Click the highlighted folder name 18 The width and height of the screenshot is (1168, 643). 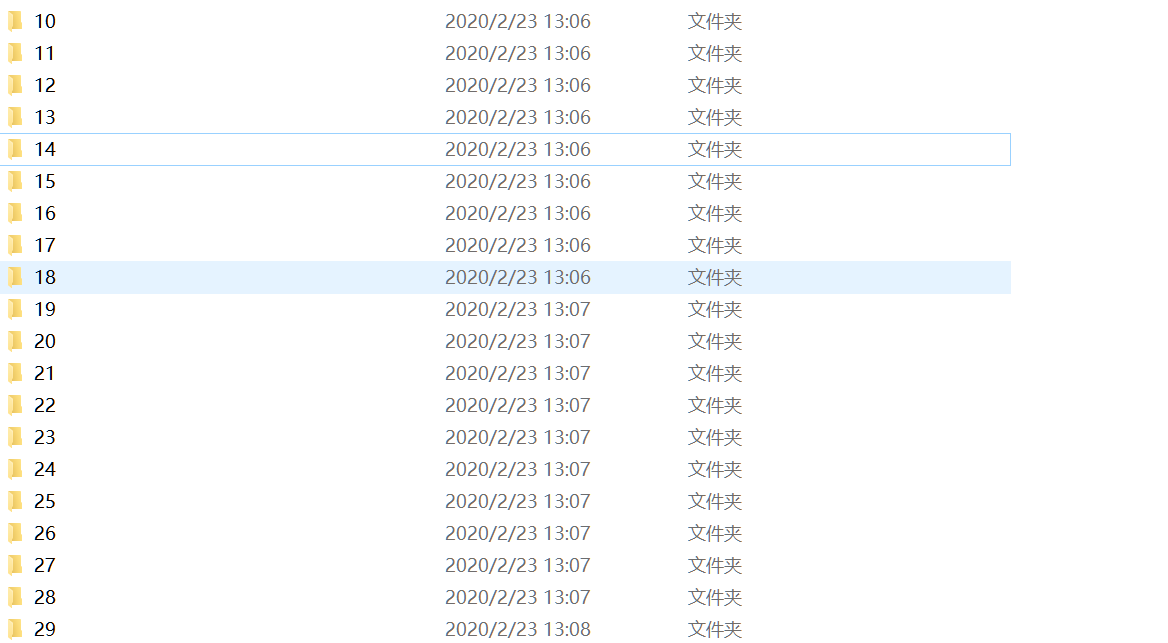pyautogui.click(x=45, y=277)
